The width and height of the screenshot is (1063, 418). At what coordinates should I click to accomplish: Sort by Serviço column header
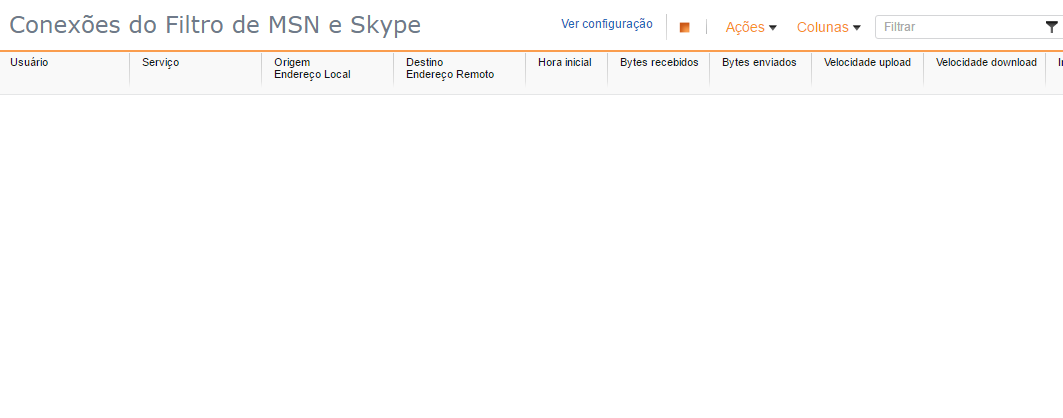[x=161, y=62]
